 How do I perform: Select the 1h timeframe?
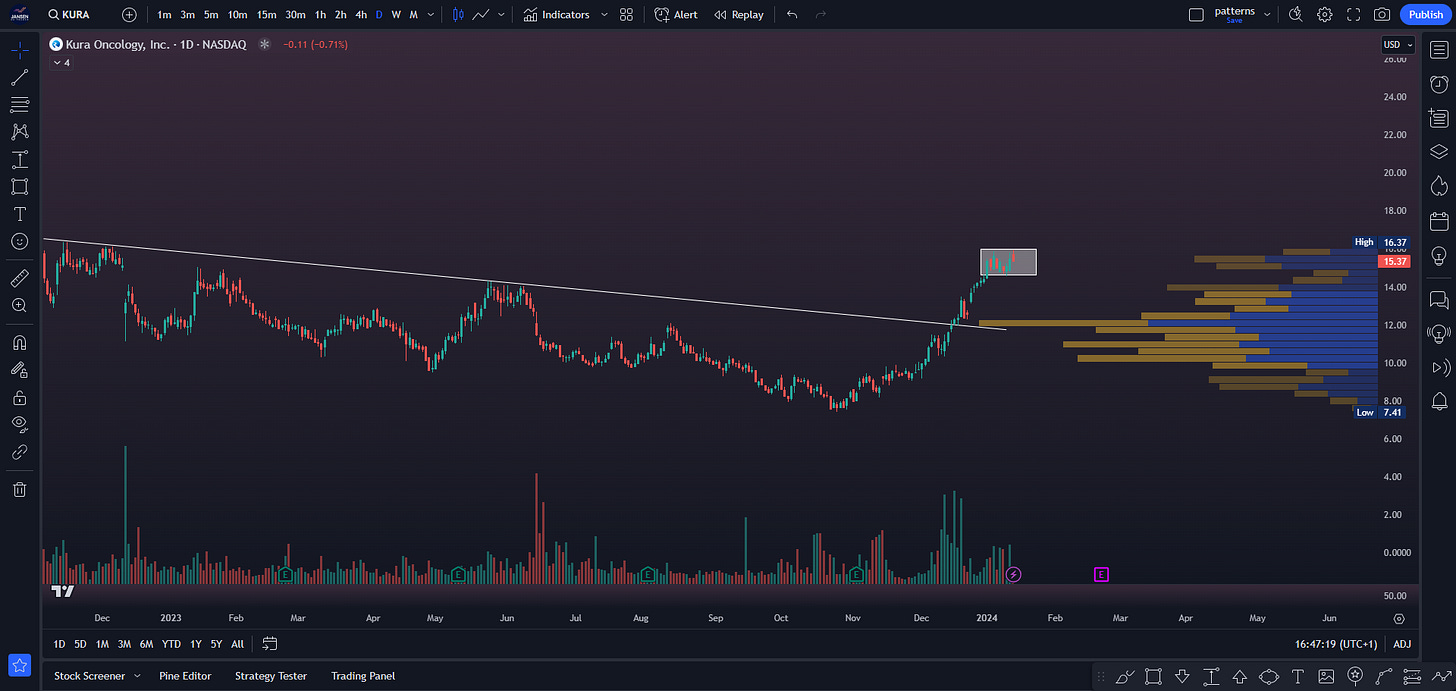320,15
